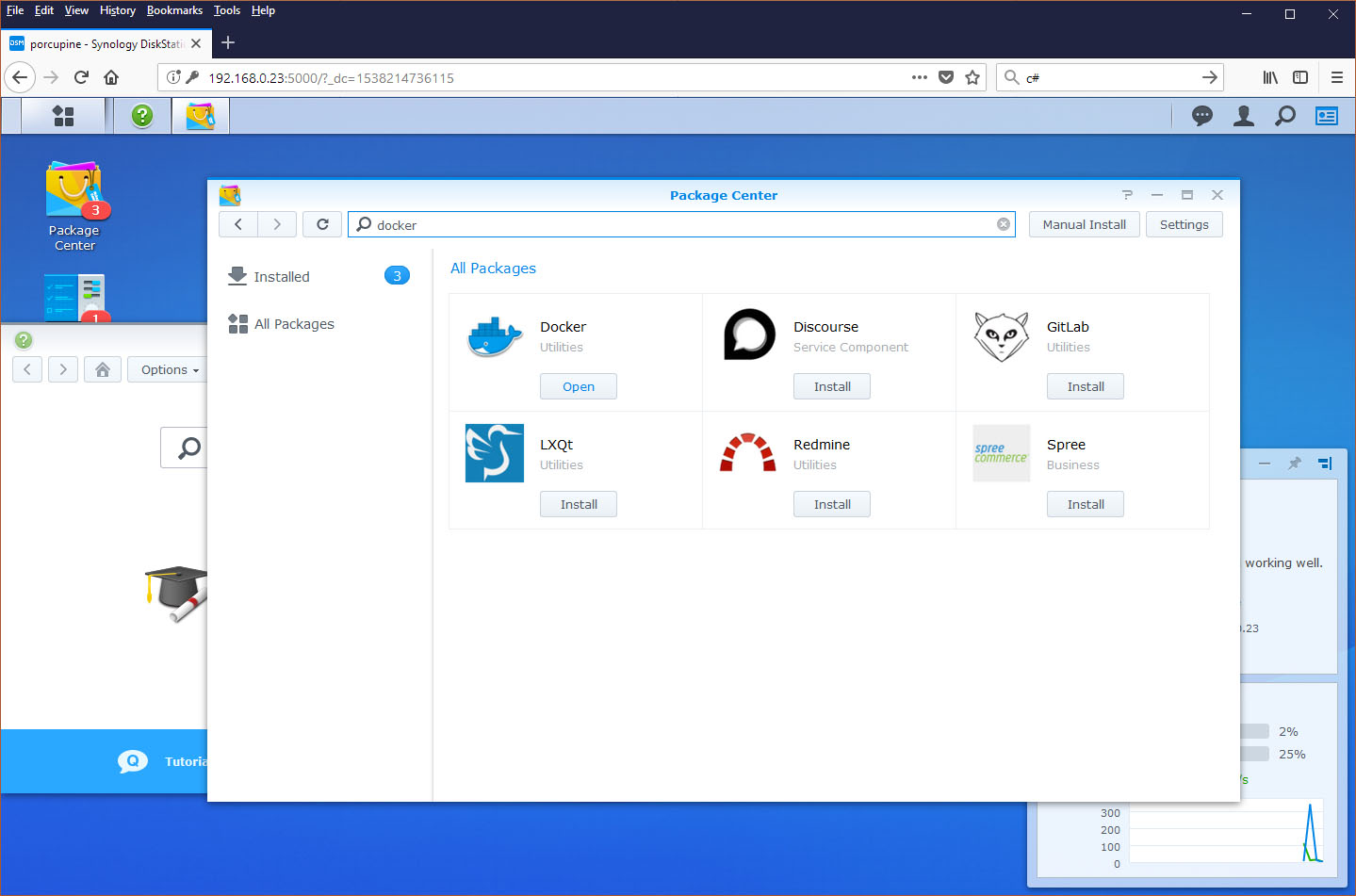Click the Redmine package icon
The width and height of the screenshot is (1356, 896).
click(x=748, y=453)
